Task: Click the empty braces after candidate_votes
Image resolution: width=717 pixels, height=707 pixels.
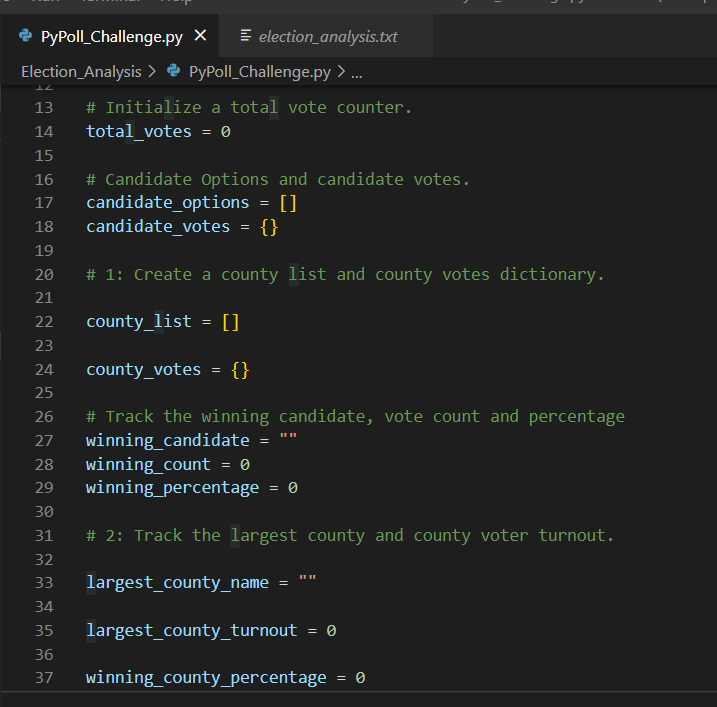Action: click(269, 227)
